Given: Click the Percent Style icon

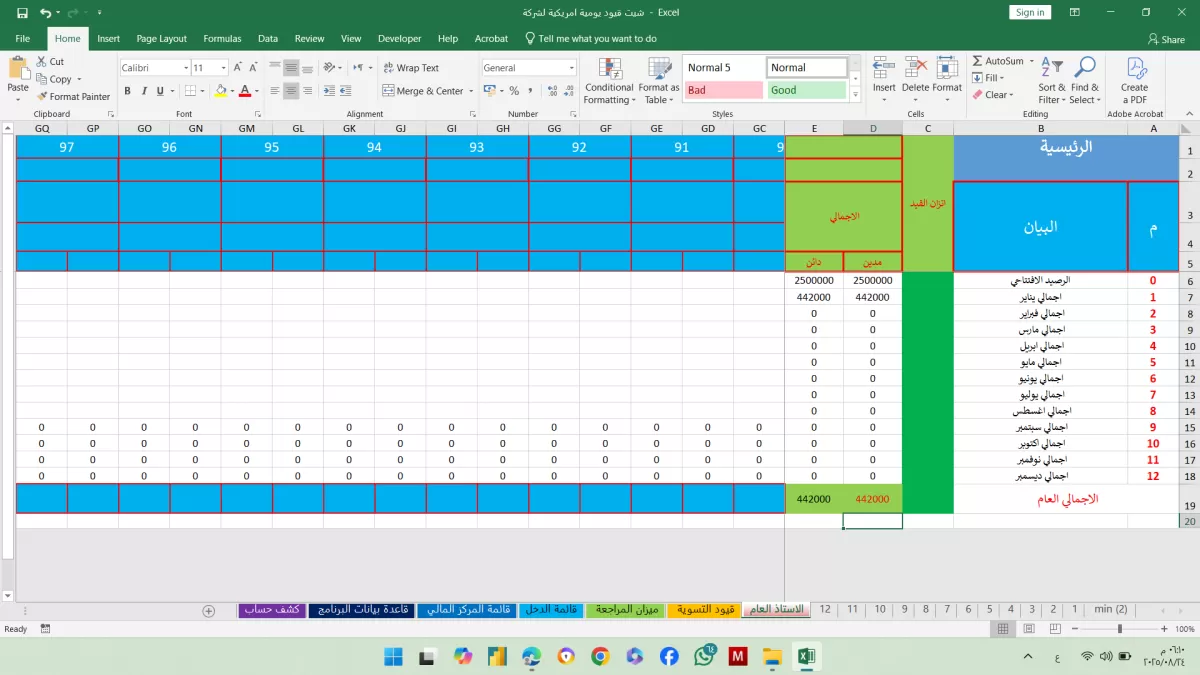Looking at the screenshot, I should [x=514, y=91].
